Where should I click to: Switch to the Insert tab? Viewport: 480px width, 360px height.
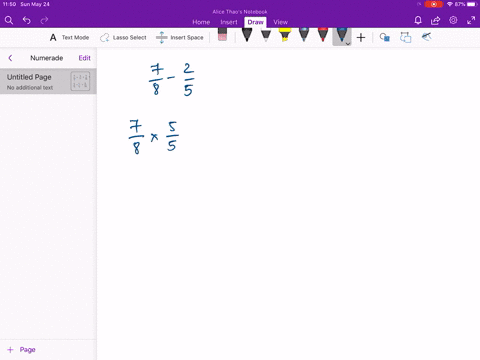click(x=229, y=22)
